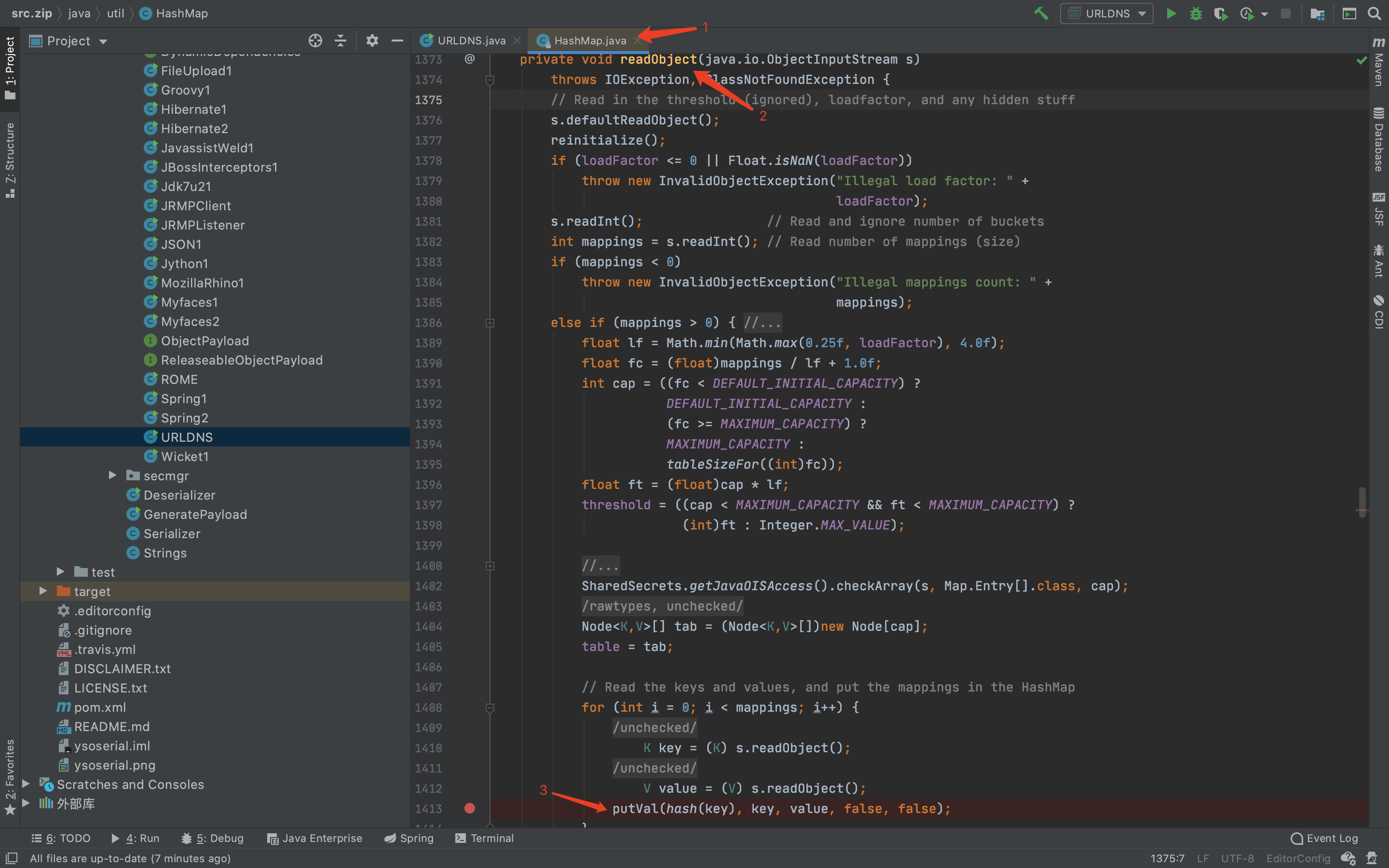Click the Stop process button

[1286, 13]
